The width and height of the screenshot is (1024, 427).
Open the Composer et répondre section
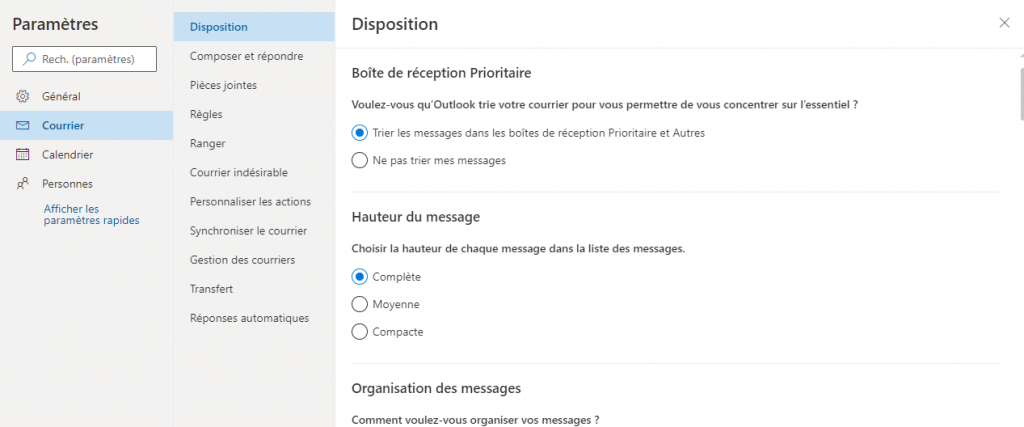[x=246, y=56]
